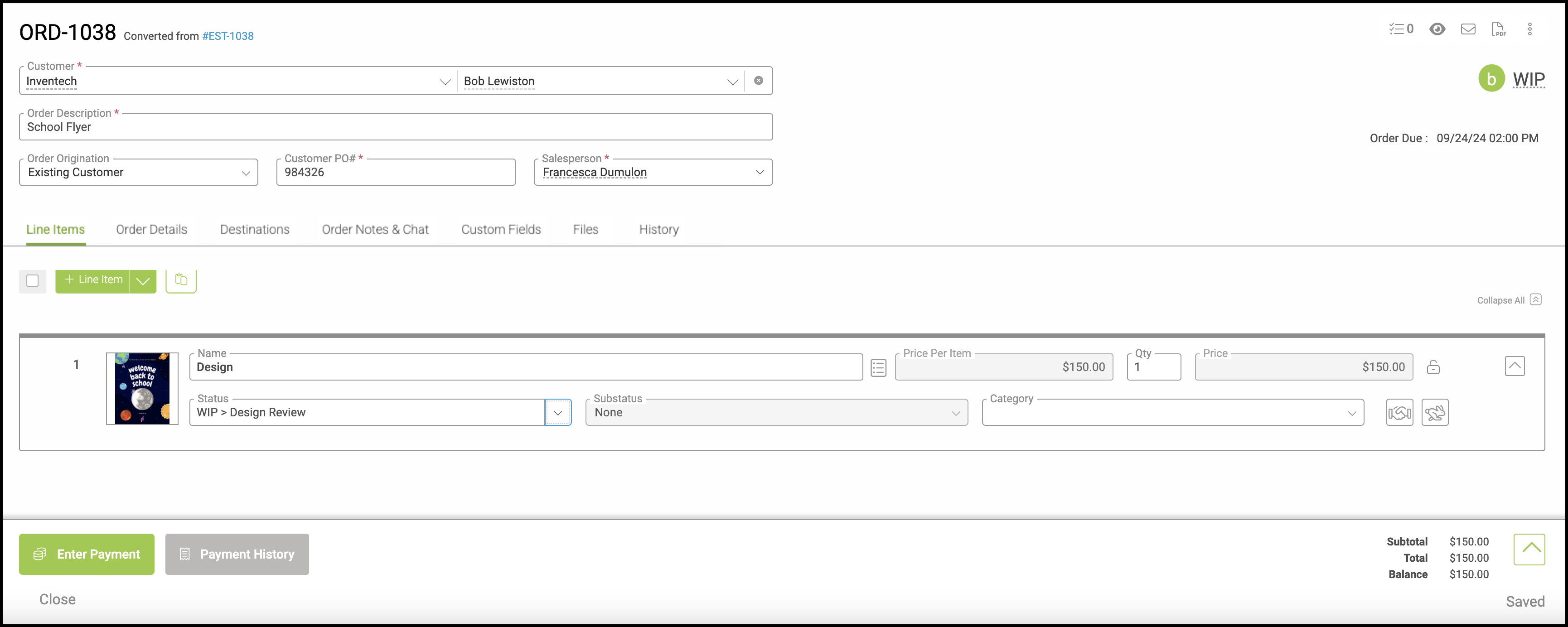Export order using the PDF icon
Viewport: 1568px width, 627px height.
click(x=1498, y=29)
